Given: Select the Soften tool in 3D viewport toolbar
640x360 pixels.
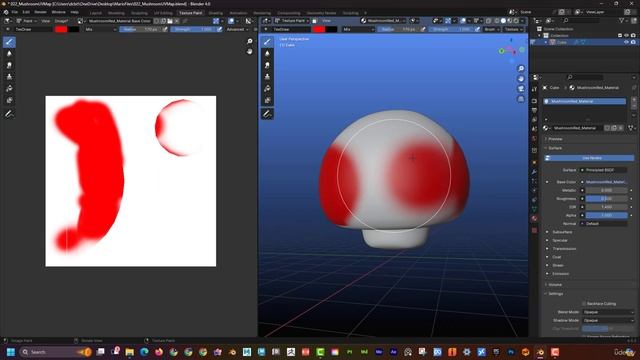Looking at the screenshot, I should pos(267,53).
